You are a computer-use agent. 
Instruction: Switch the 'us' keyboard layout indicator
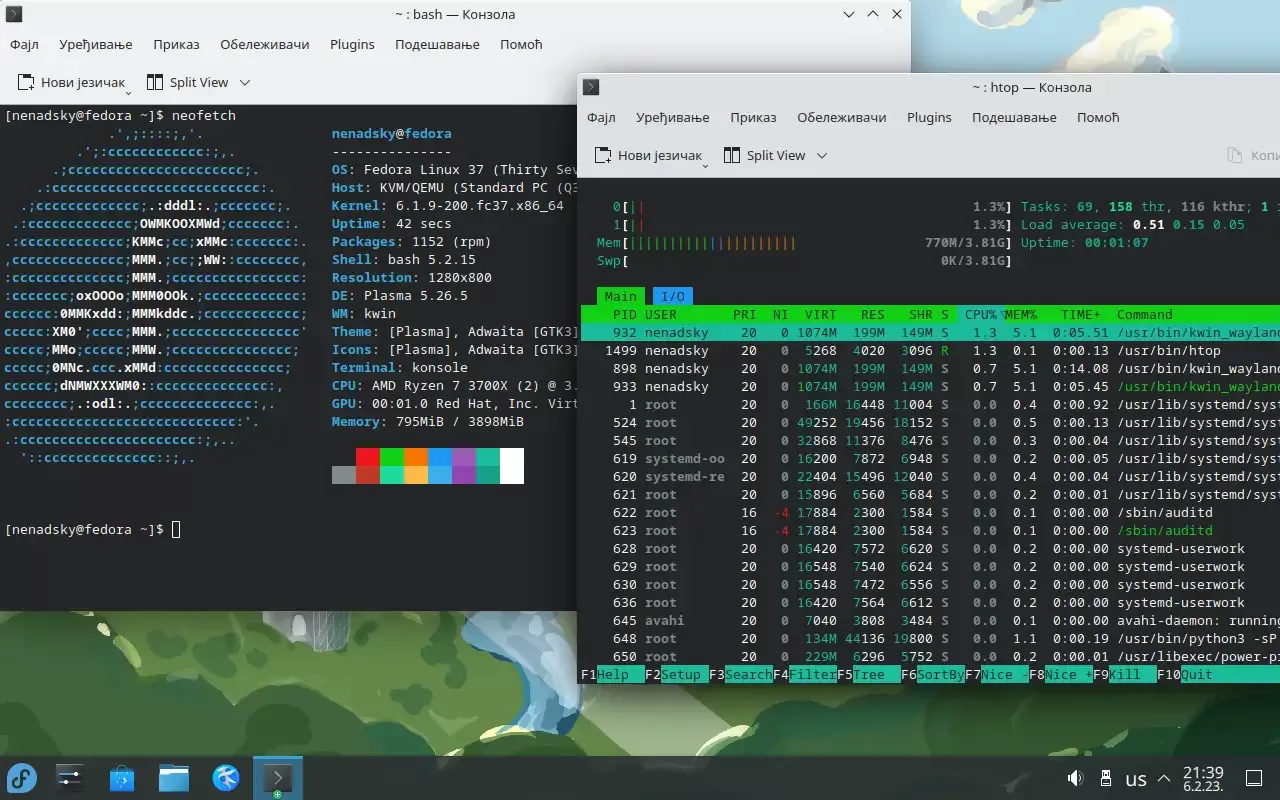(x=1136, y=779)
